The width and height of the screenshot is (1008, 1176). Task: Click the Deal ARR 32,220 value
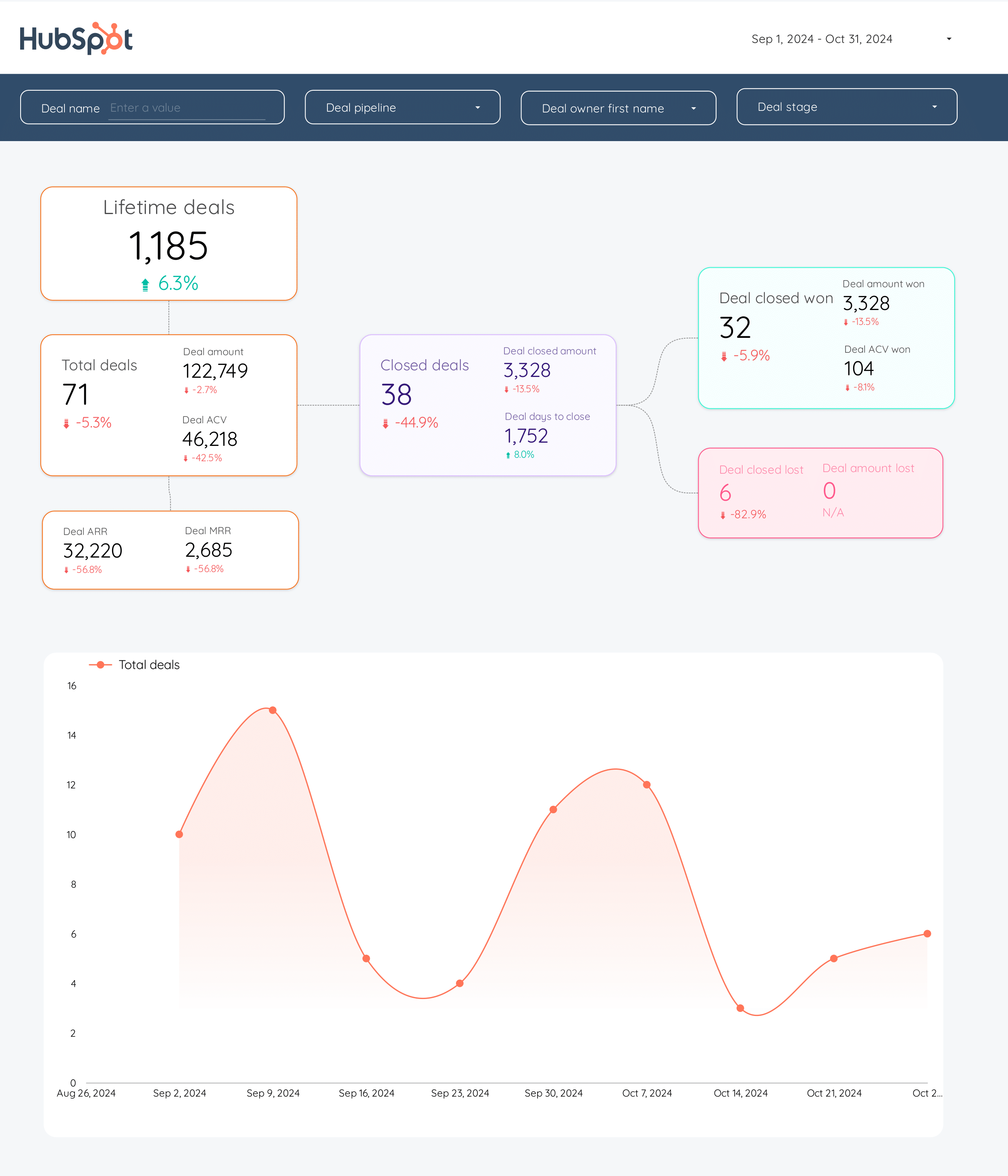click(92, 551)
